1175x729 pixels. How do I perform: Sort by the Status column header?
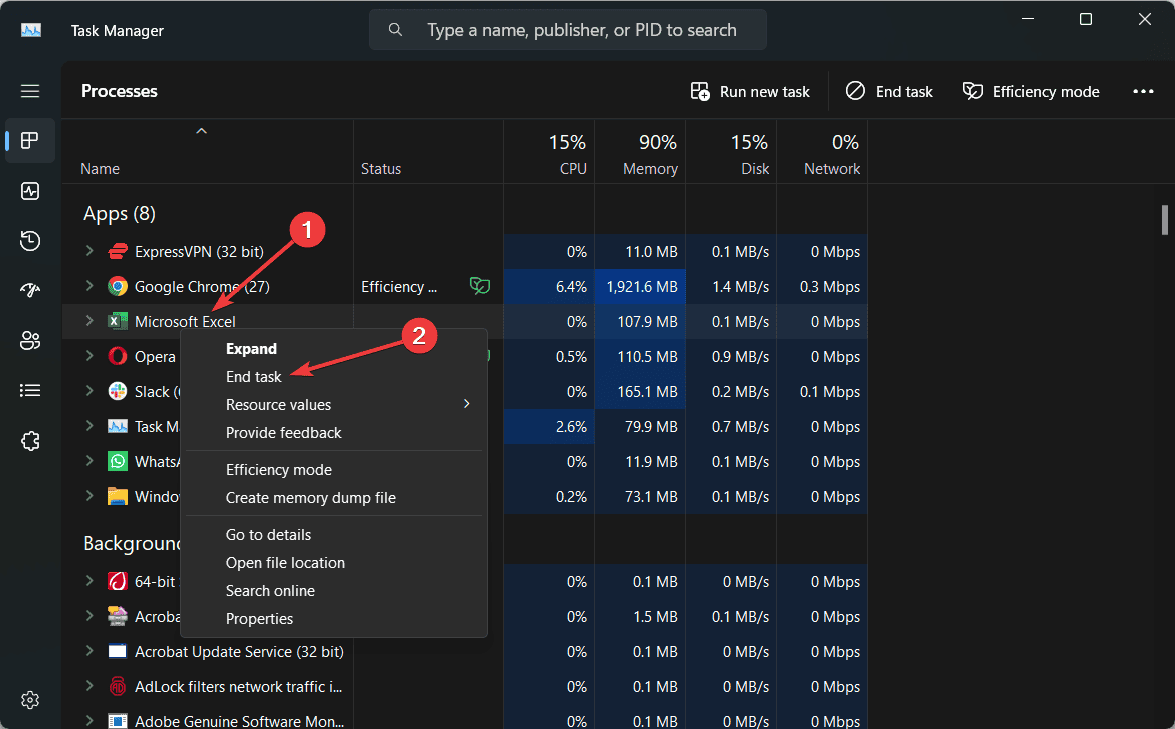coord(429,153)
